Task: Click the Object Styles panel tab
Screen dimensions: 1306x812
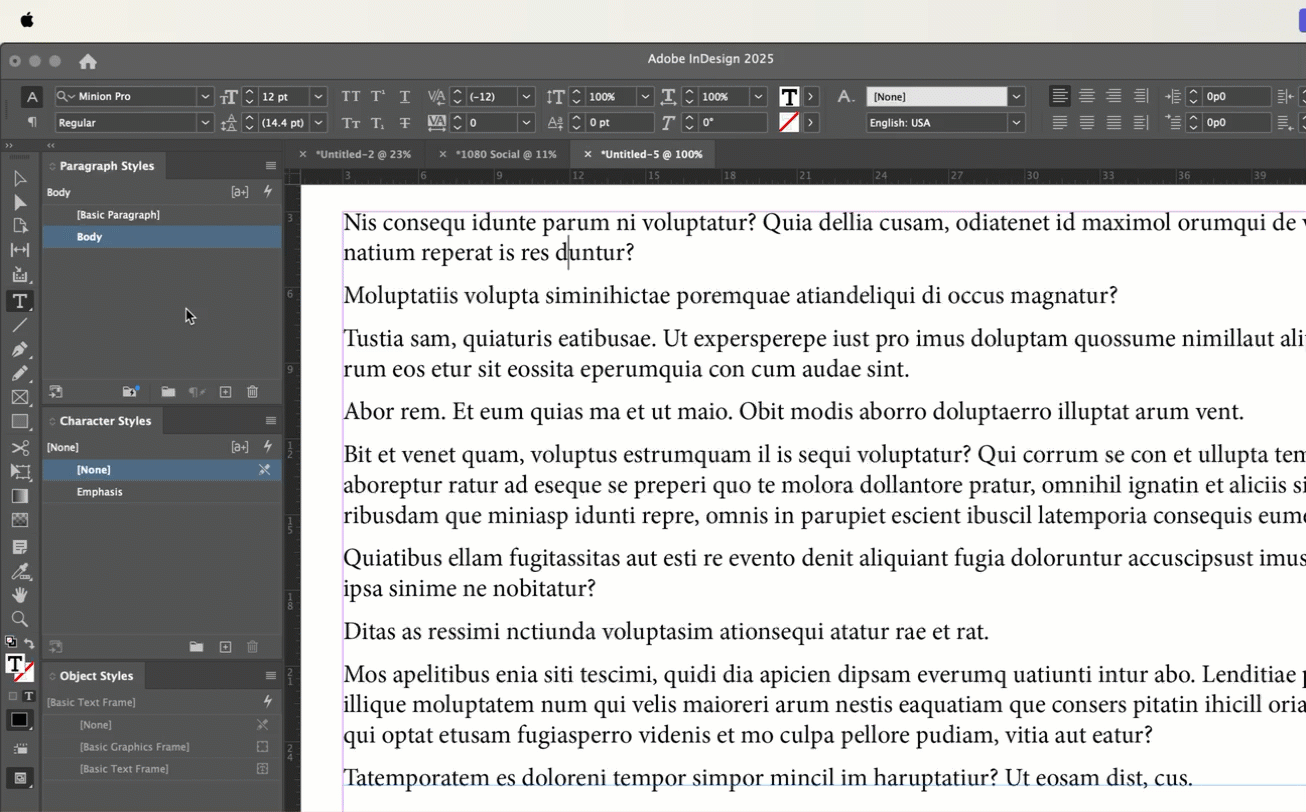Action: click(96, 676)
